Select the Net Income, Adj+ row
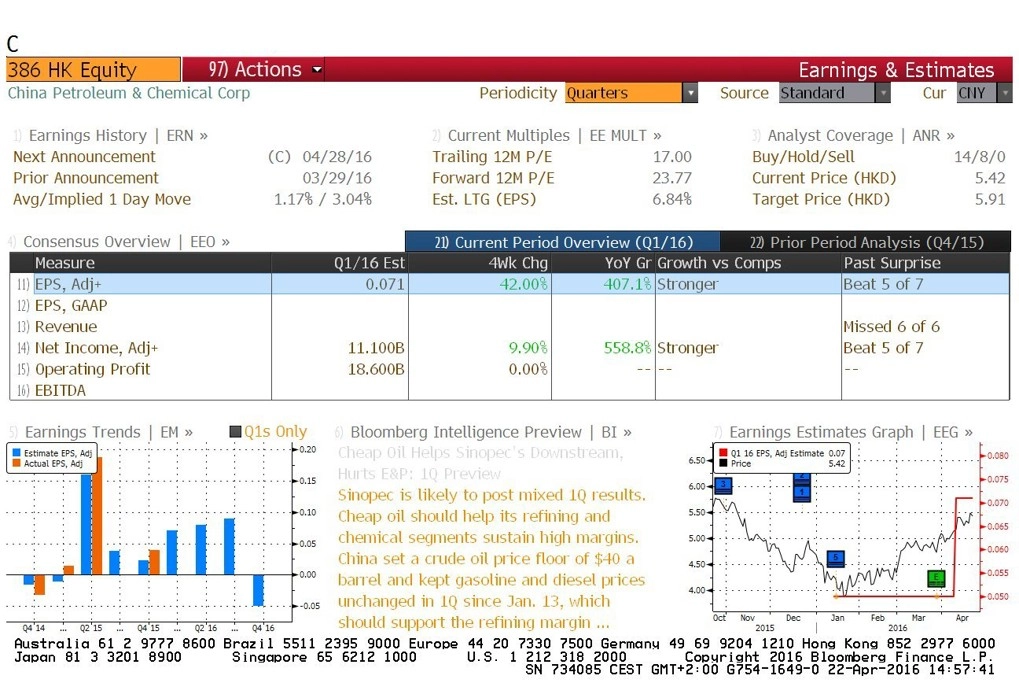This screenshot has height=683, width=1019. (510, 348)
